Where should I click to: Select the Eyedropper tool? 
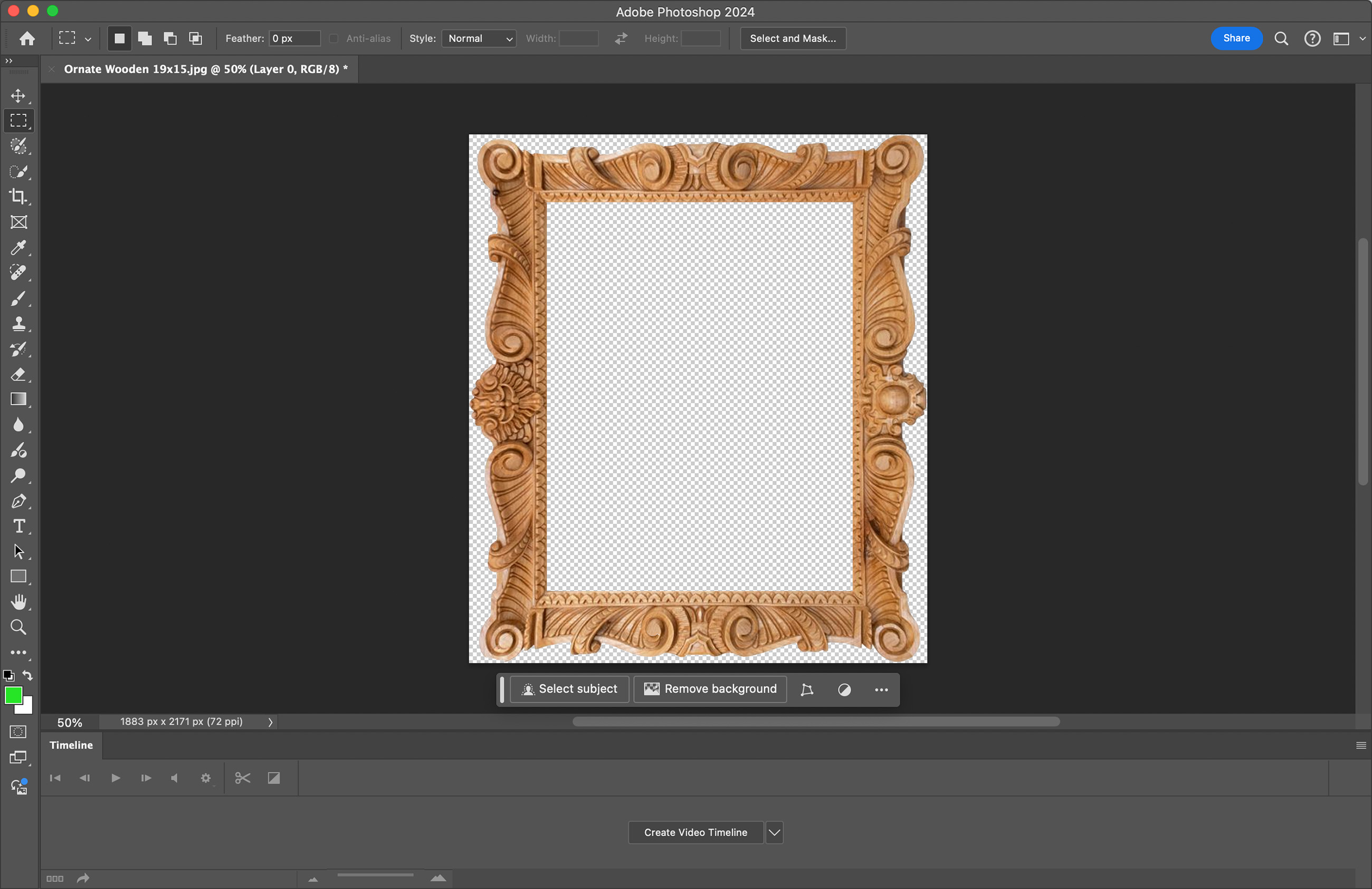(x=18, y=248)
